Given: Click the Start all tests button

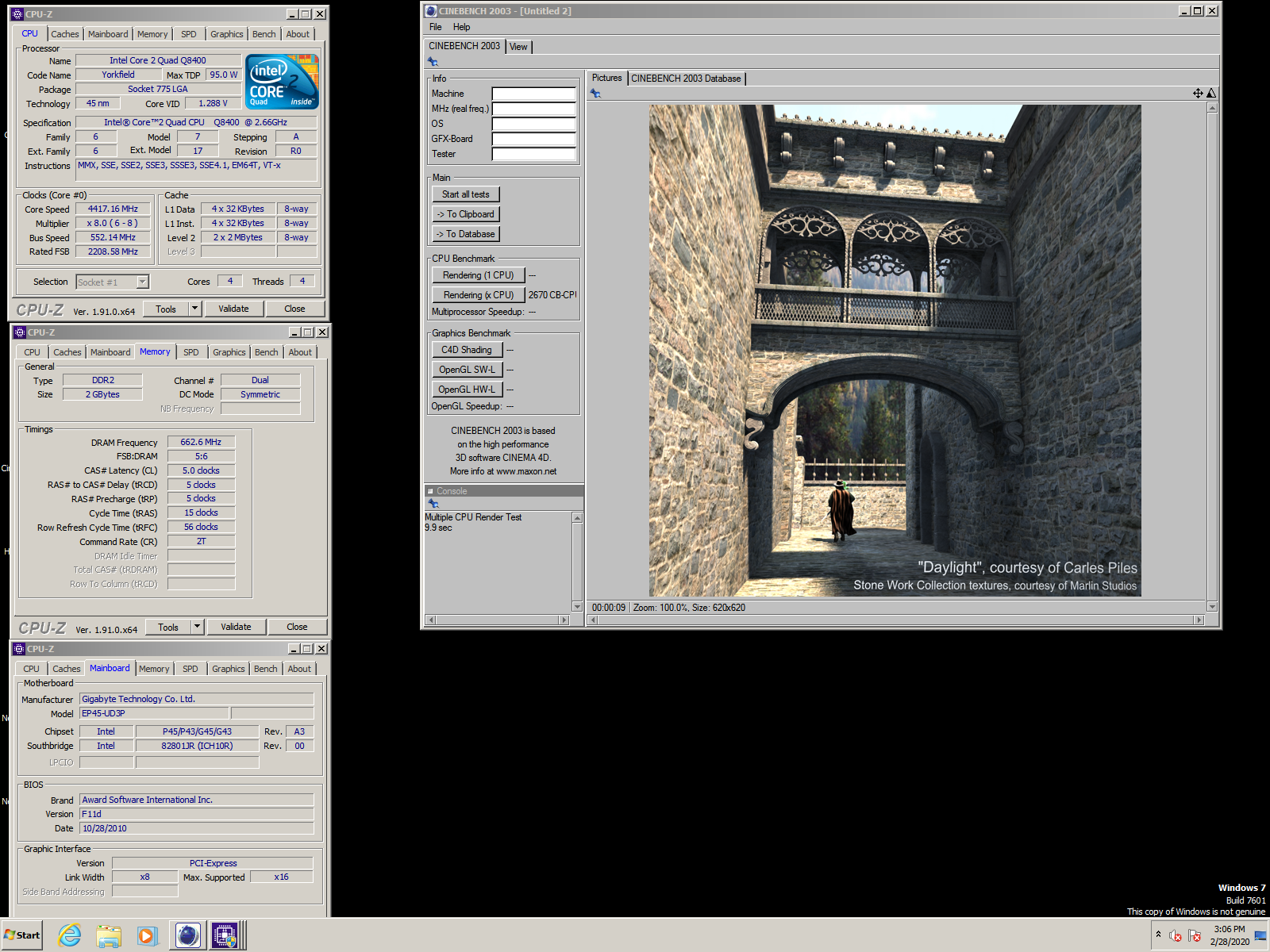Looking at the screenshot, I should [x=466, y=194].
